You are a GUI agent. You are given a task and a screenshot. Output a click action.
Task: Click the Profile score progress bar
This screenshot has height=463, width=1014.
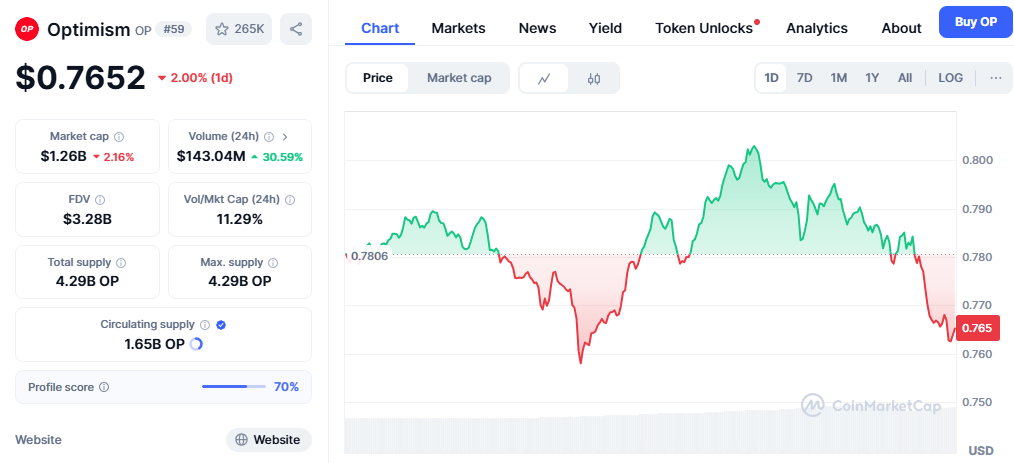point(233,387)
